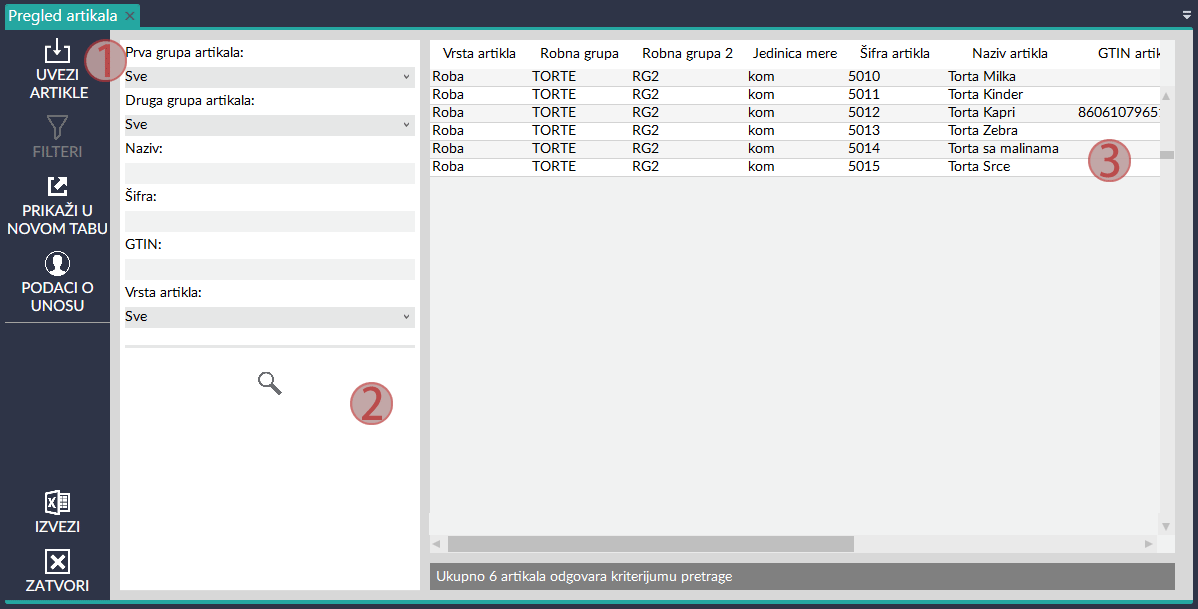Sort by the Robna grupa 2 column header
The width and height of the screenshot is (1198, 609).
[687, 53]
